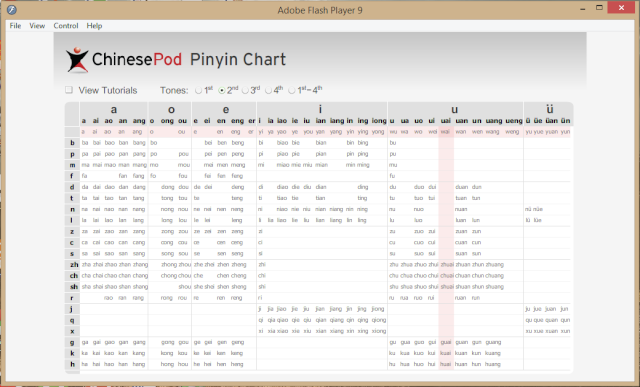
Task: Close the Adobe Flash Player window
Action: point(621,8)
